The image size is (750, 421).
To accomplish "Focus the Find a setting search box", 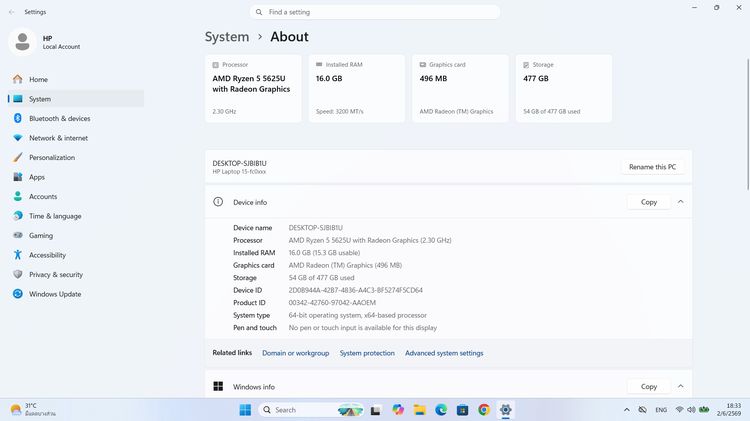I will [x=375, y=12].
